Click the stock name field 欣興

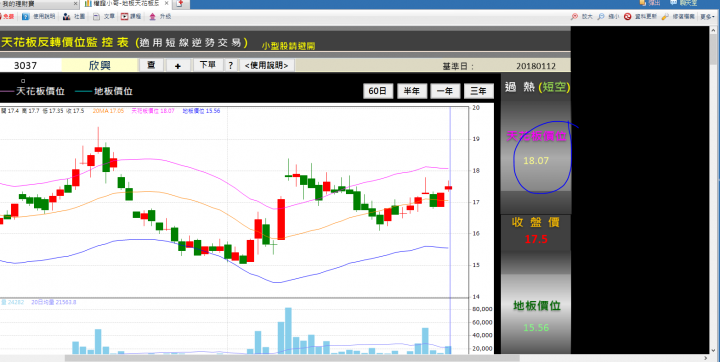[100, 65]
